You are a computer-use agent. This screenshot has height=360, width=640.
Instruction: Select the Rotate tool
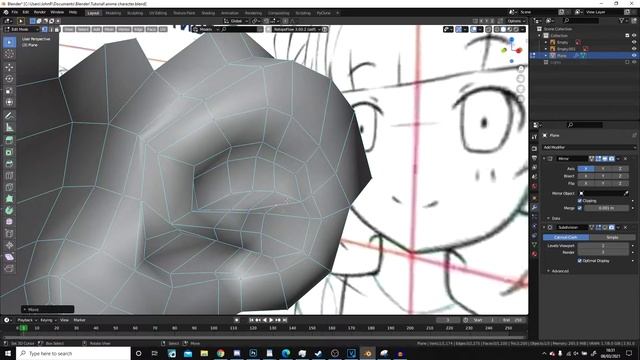coord(9,79)
